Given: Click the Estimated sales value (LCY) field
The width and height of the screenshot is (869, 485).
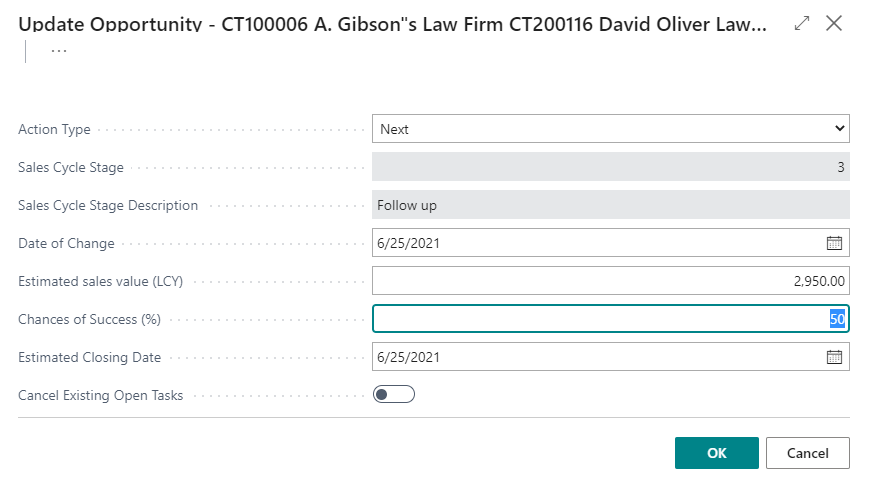Looking at the screenshot, I should pyautogui.click(x=611, y=280).
